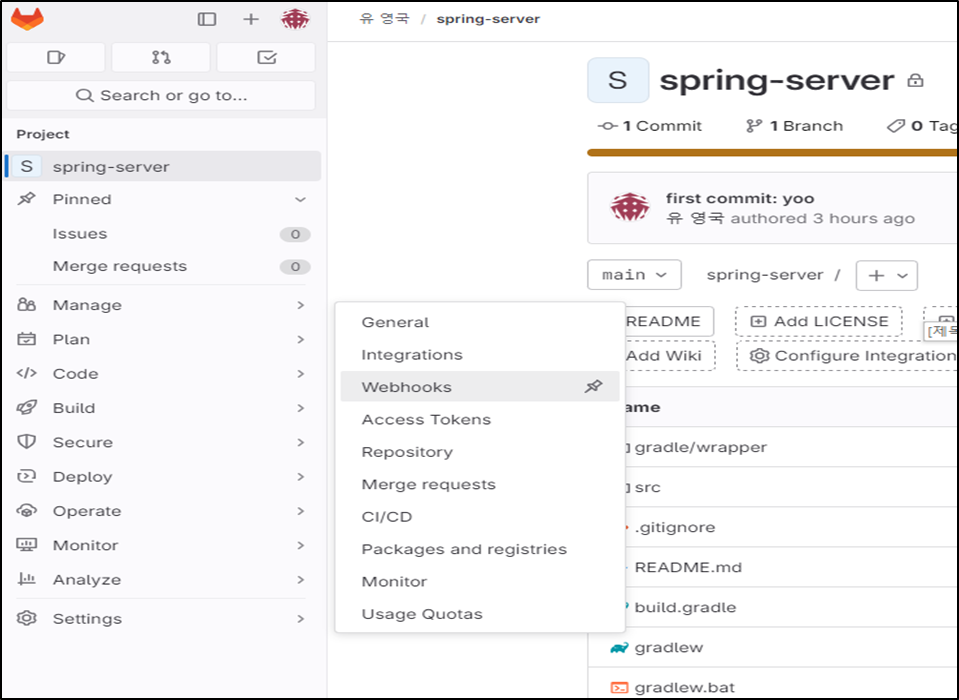Open the src folder
Viewport: 959px width, 700px height.
click(x=647, y=487)
